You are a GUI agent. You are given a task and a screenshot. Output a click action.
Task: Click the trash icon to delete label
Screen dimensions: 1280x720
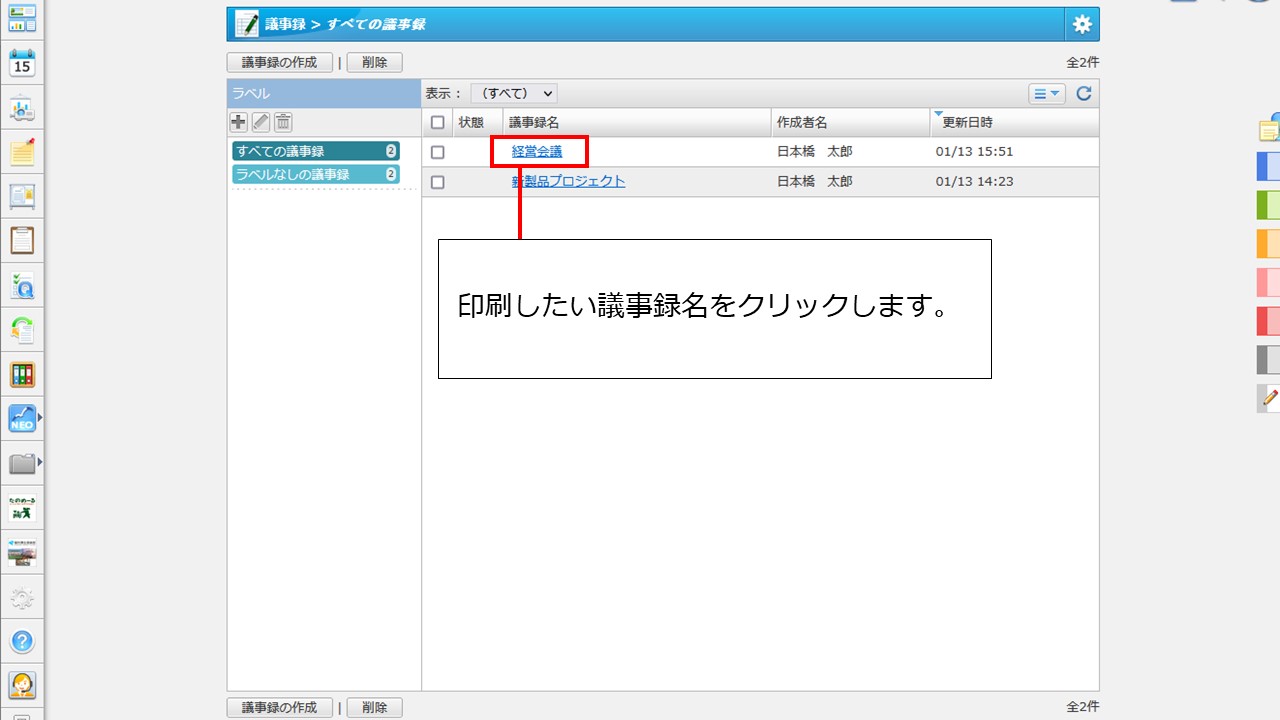283,122
